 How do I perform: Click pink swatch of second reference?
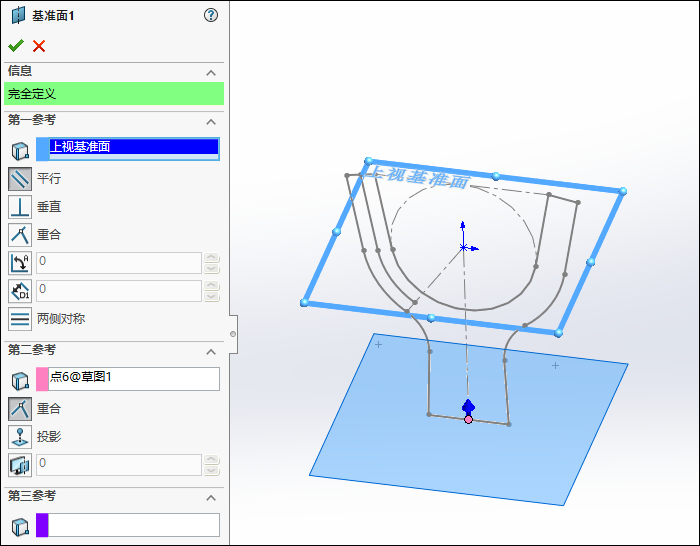(42, 379)
